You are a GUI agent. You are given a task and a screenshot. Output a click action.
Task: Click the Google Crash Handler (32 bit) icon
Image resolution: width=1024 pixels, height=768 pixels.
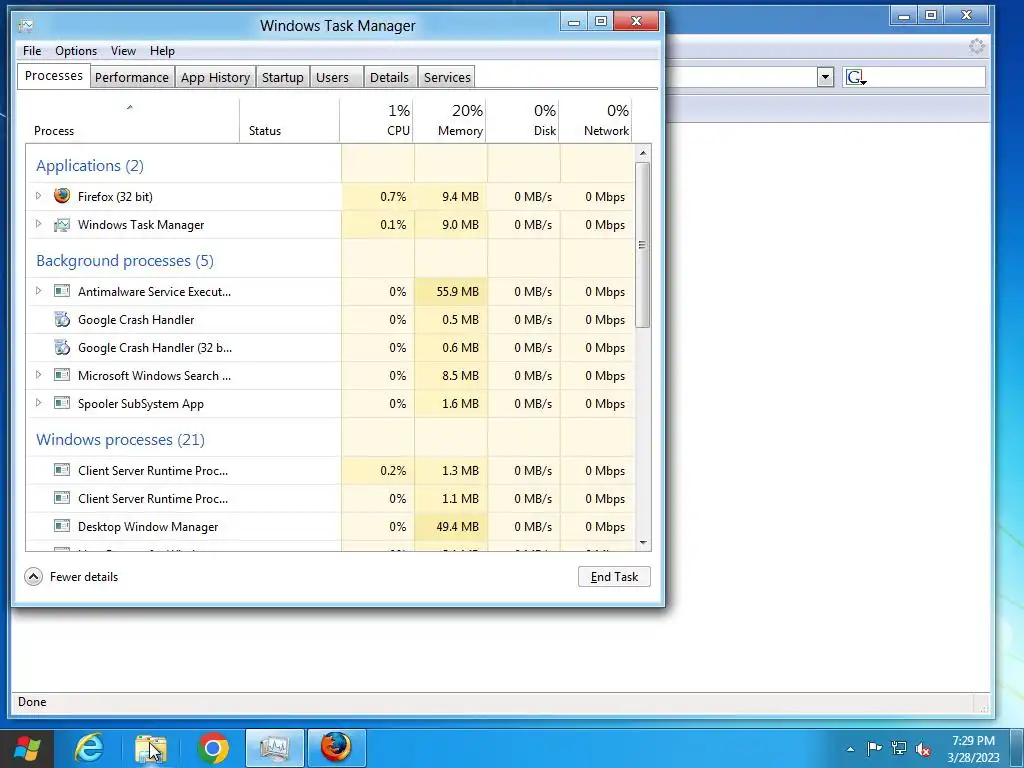(x=62, y=347)
